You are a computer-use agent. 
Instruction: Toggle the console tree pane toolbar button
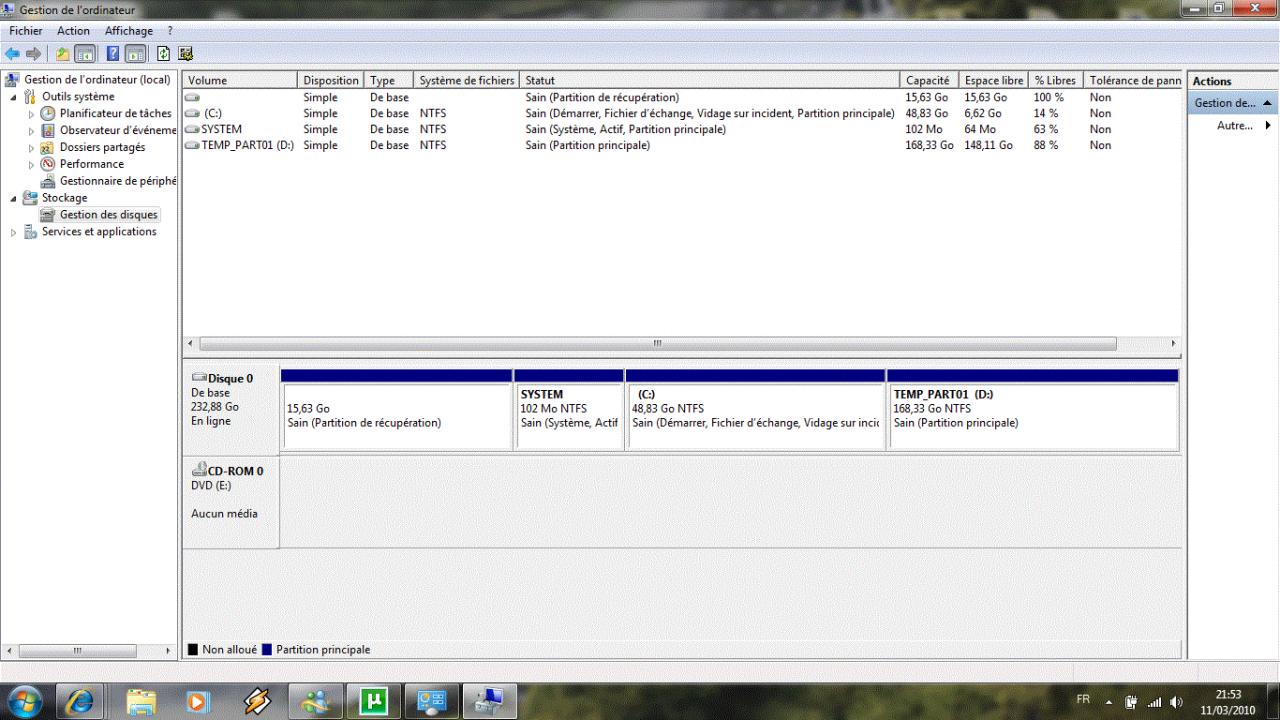[85, 53]
